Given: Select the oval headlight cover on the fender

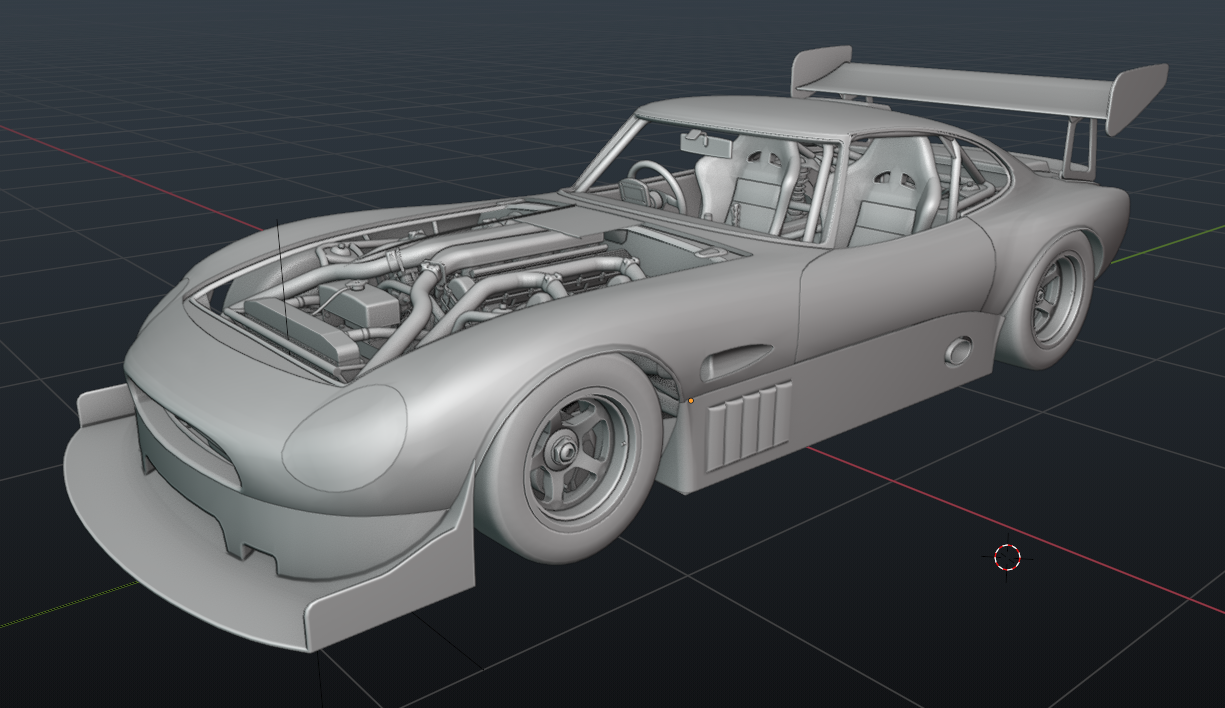Looking at the screenshot, I should click(344, 438).
